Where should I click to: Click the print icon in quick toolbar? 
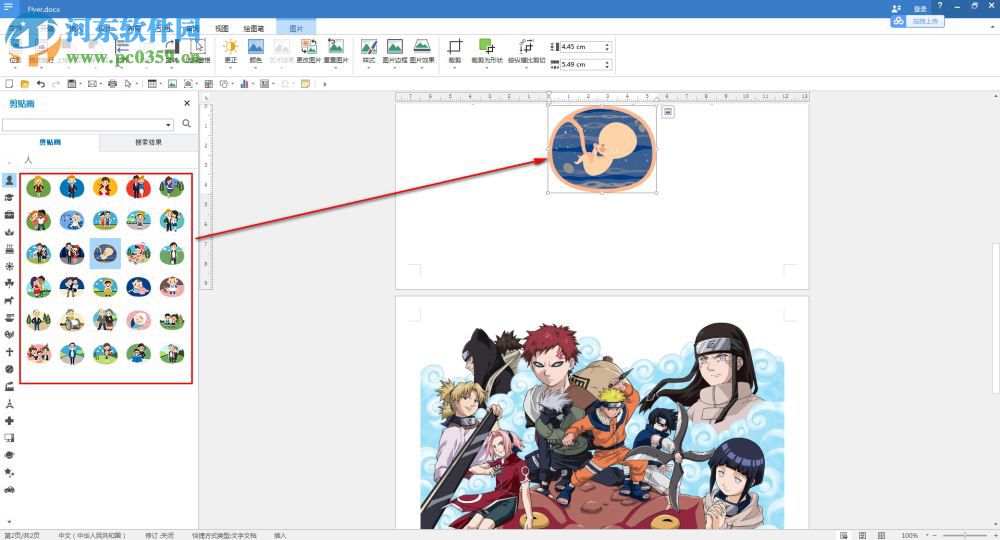point(113,84)
